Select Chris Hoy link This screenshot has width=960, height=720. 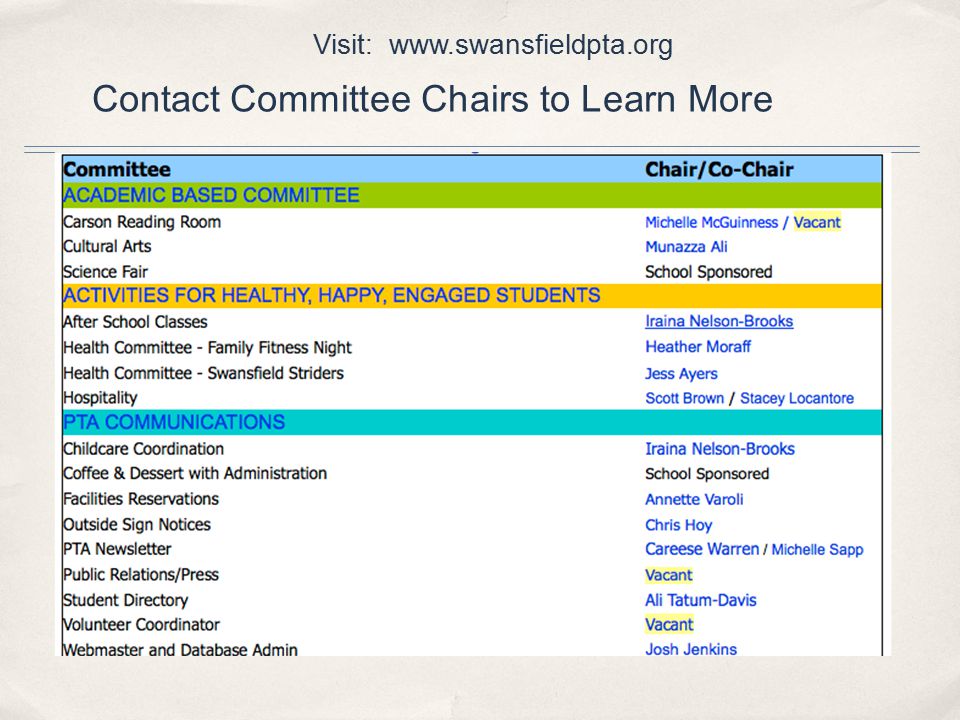[678, 525]
